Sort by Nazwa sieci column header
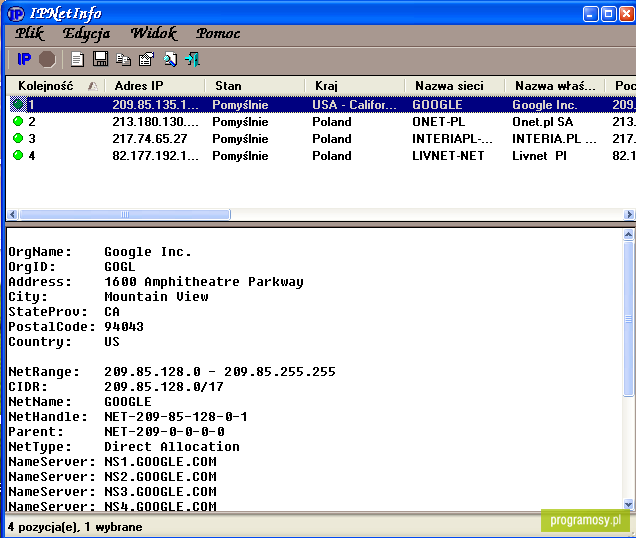 tap(455, 86)
